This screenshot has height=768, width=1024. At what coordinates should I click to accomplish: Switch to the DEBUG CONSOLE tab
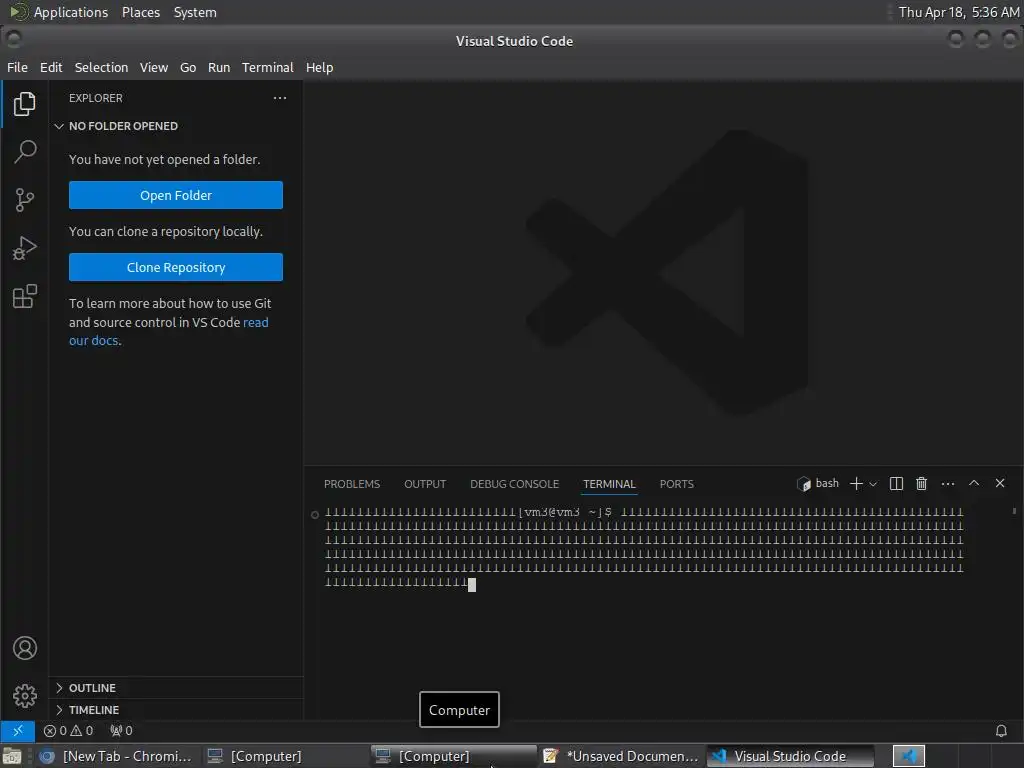[514, 484]
